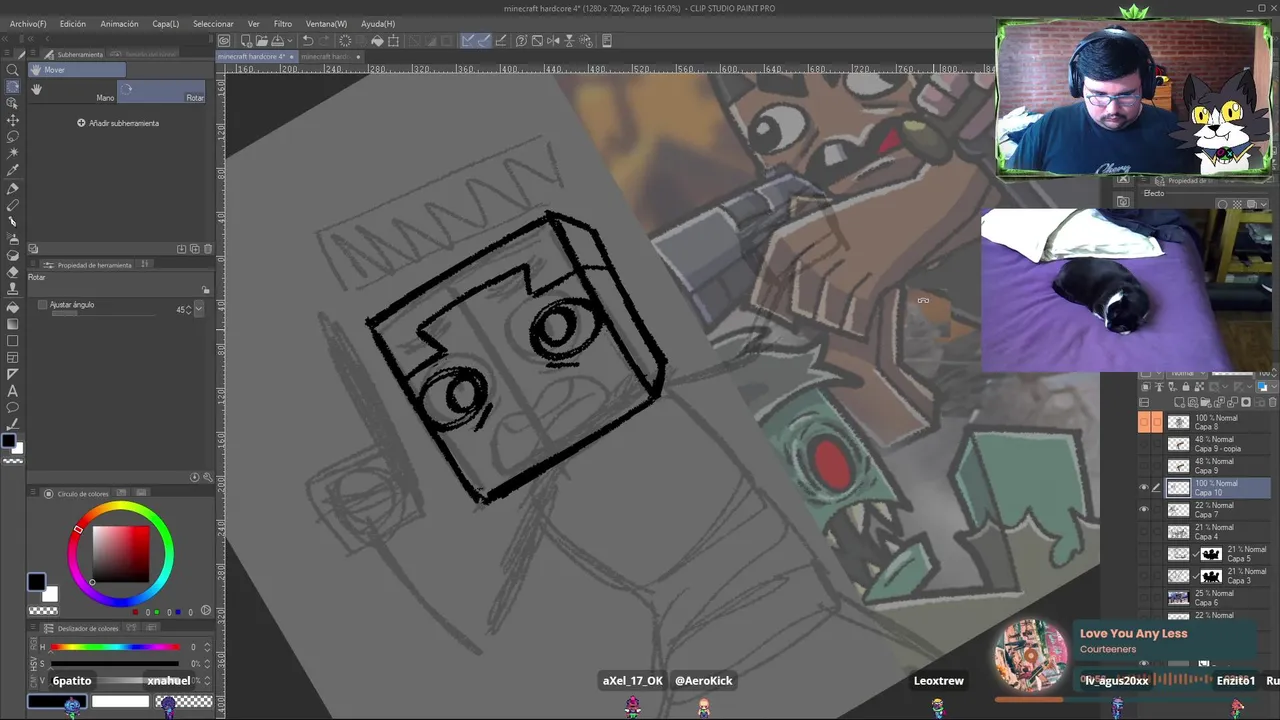Open the Clip Studio launcher icon
The width and height of the screenshot is (1280, 720).
(x=224, y=41)
